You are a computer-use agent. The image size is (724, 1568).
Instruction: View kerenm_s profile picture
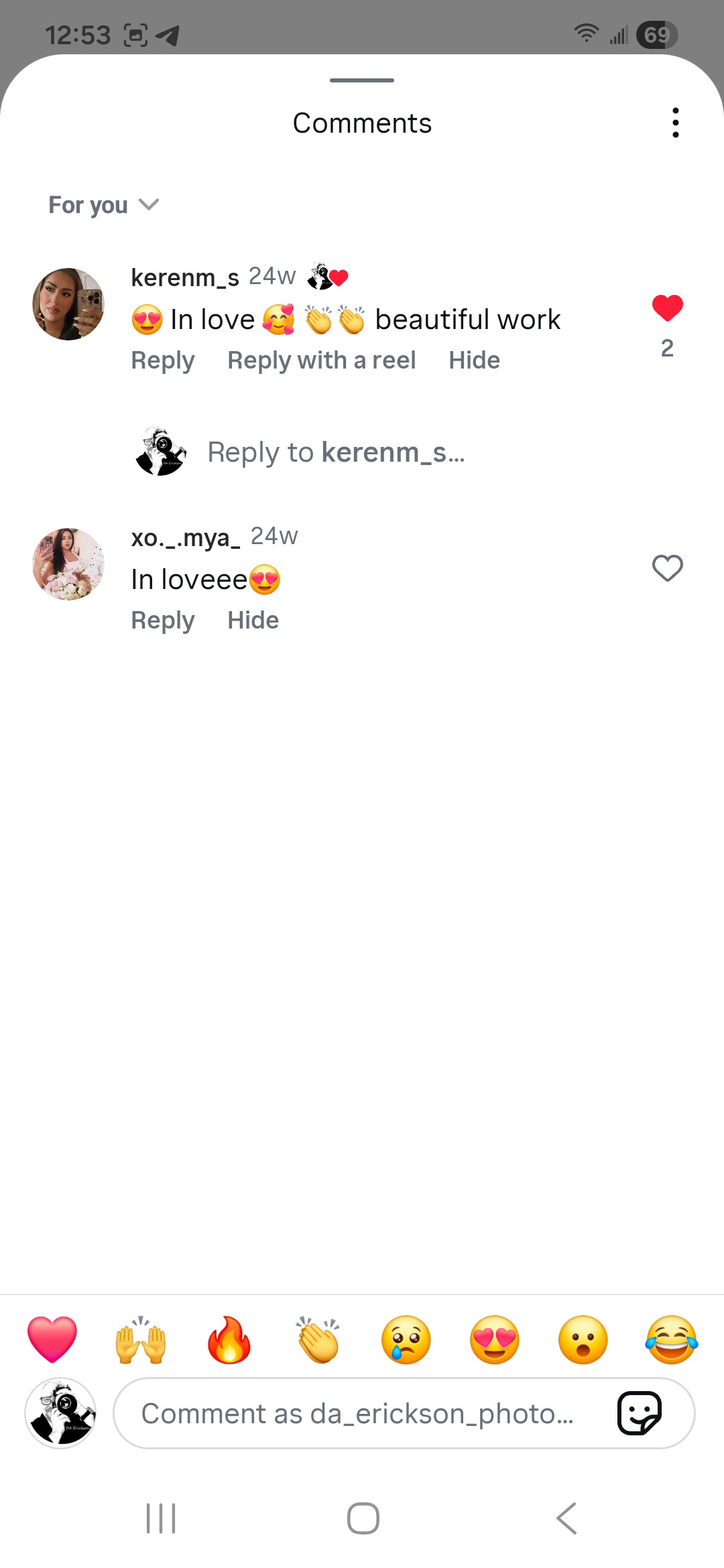(68, 304)
